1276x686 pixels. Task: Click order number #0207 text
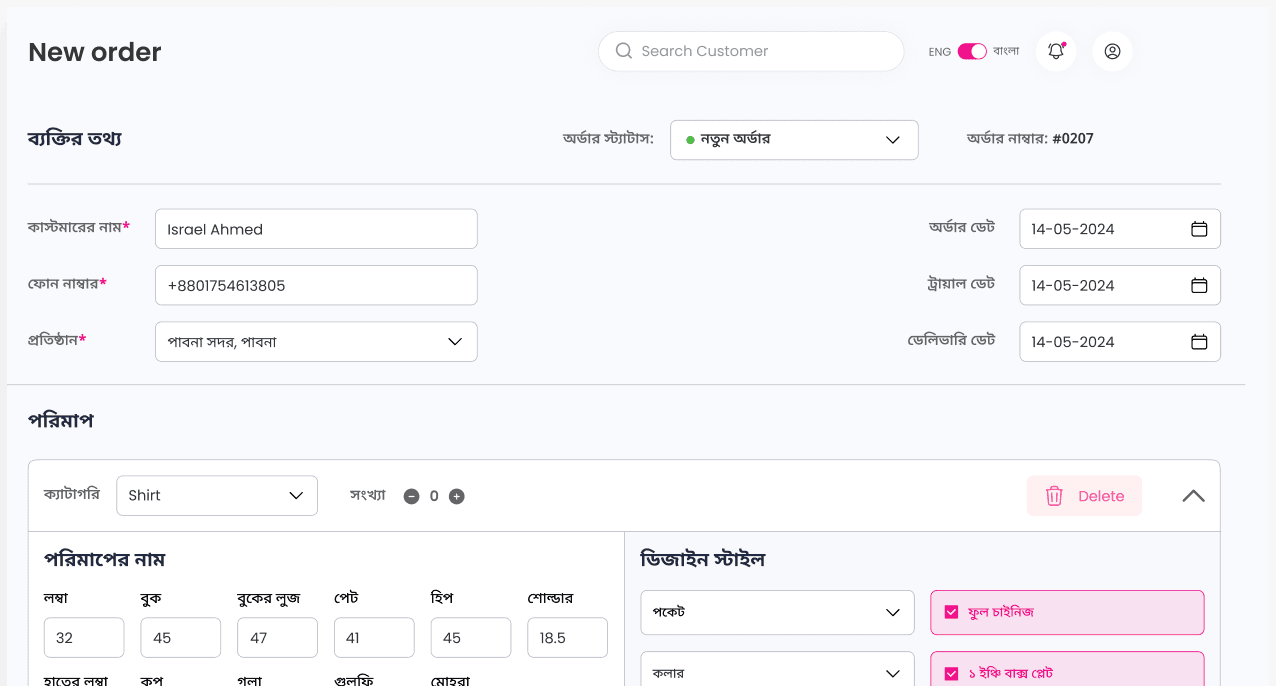tap(1073, 139)
